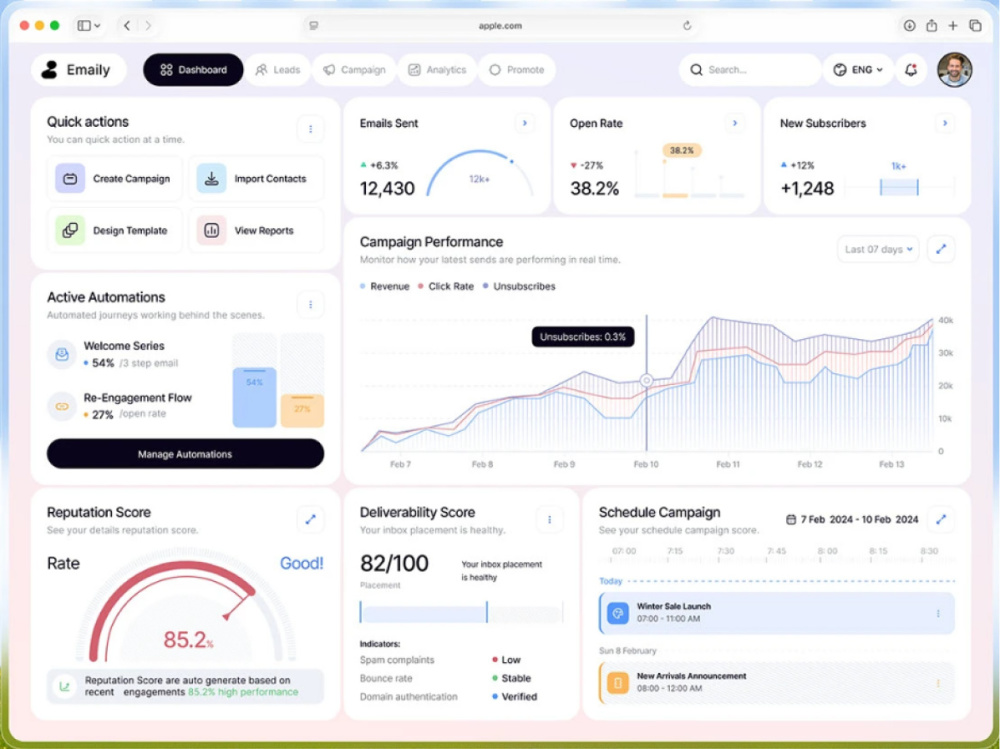This screenshot has height=749, width=1000.
Task: Click the Manage Automations button
Action: point(185,454)
